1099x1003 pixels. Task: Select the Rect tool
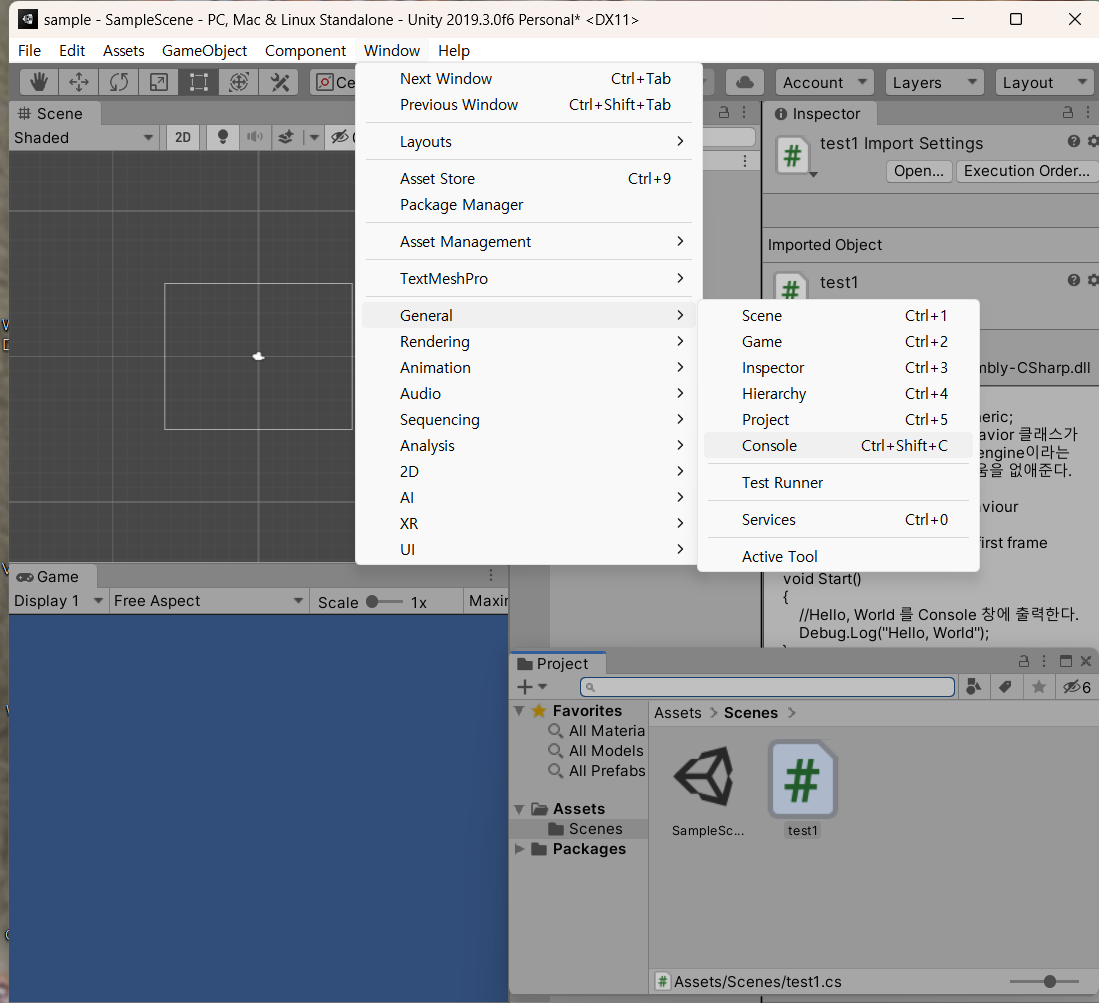pos(198,82)
